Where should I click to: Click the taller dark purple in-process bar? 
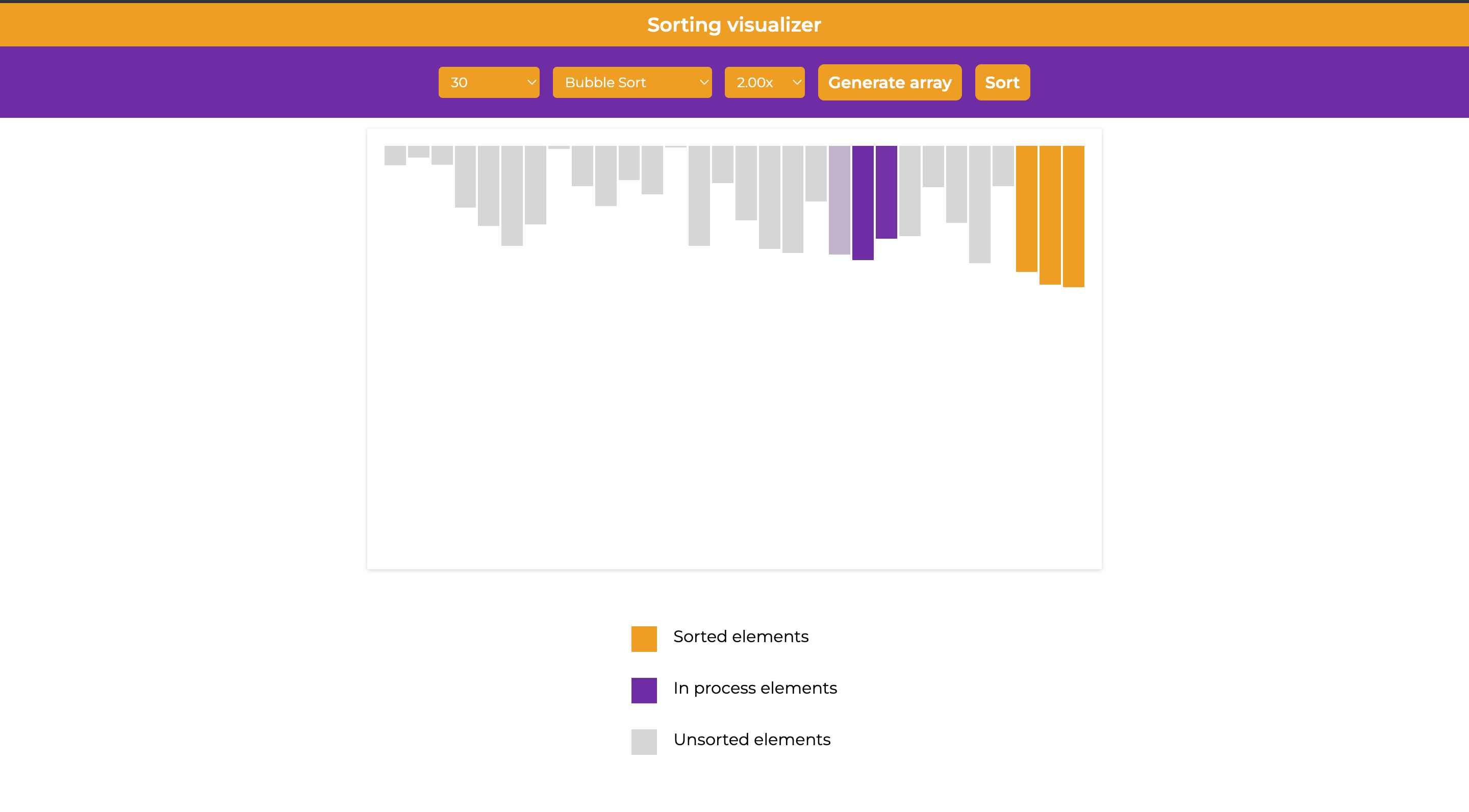[863, 203]
